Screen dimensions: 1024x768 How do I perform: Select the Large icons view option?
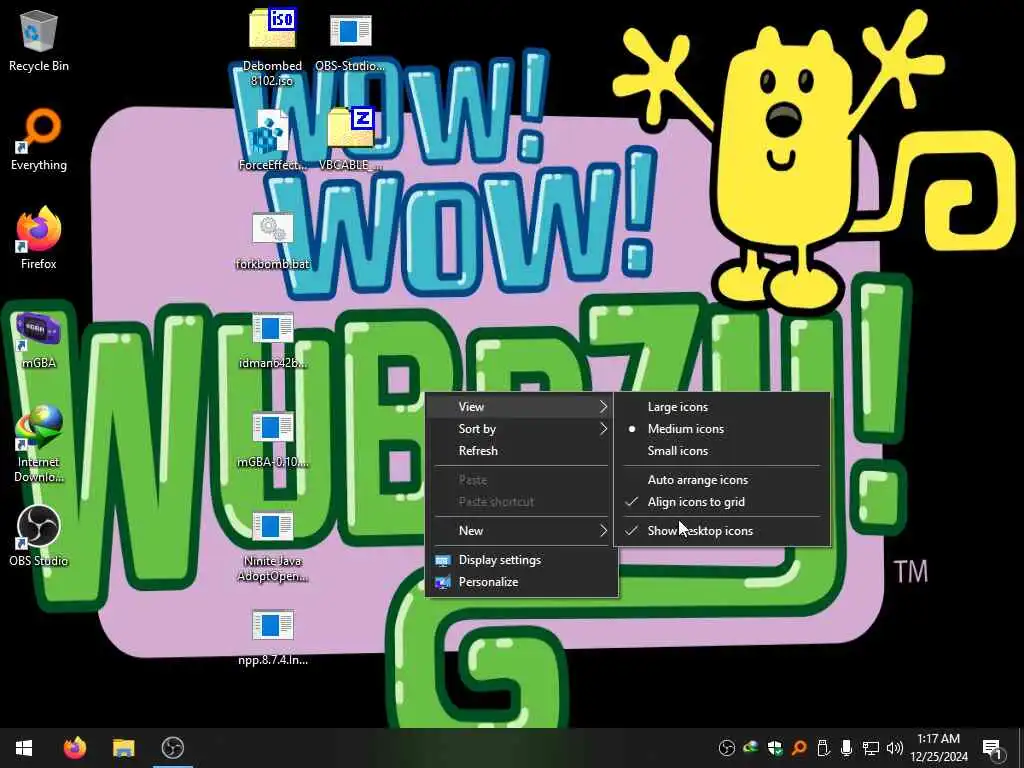click(722, 407)
